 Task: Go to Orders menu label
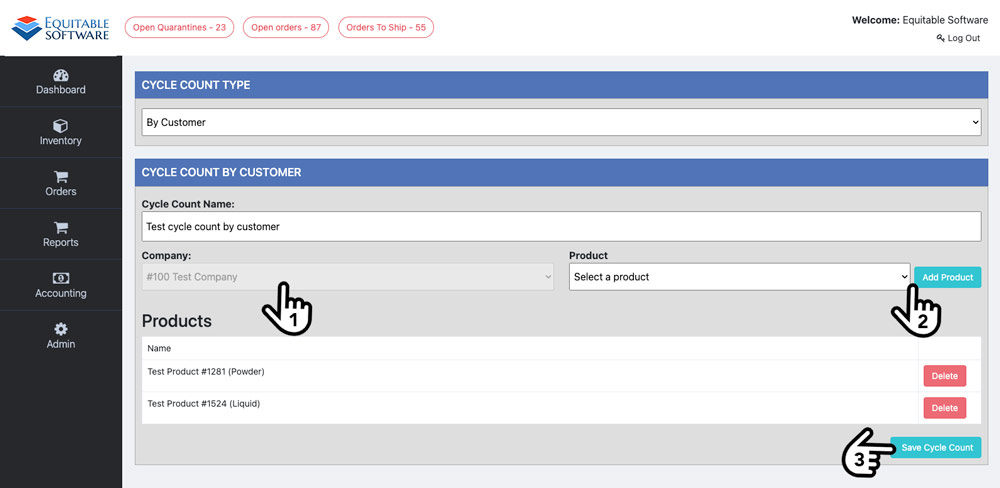[x=61, y=191]
